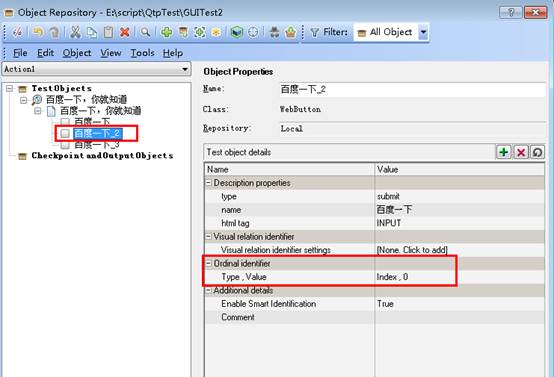
Task: Click the Filter funnel icon
Action: (x=314, y=33)
